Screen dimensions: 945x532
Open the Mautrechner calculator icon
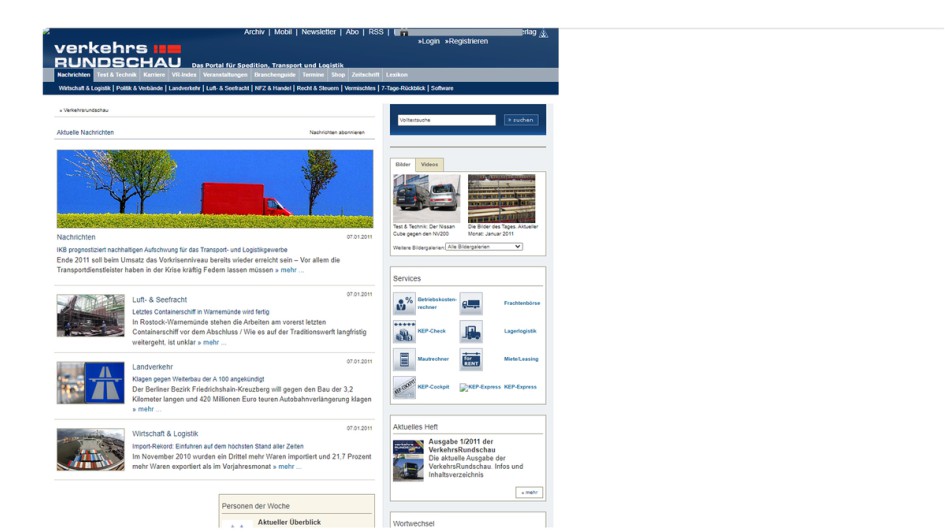404,359
